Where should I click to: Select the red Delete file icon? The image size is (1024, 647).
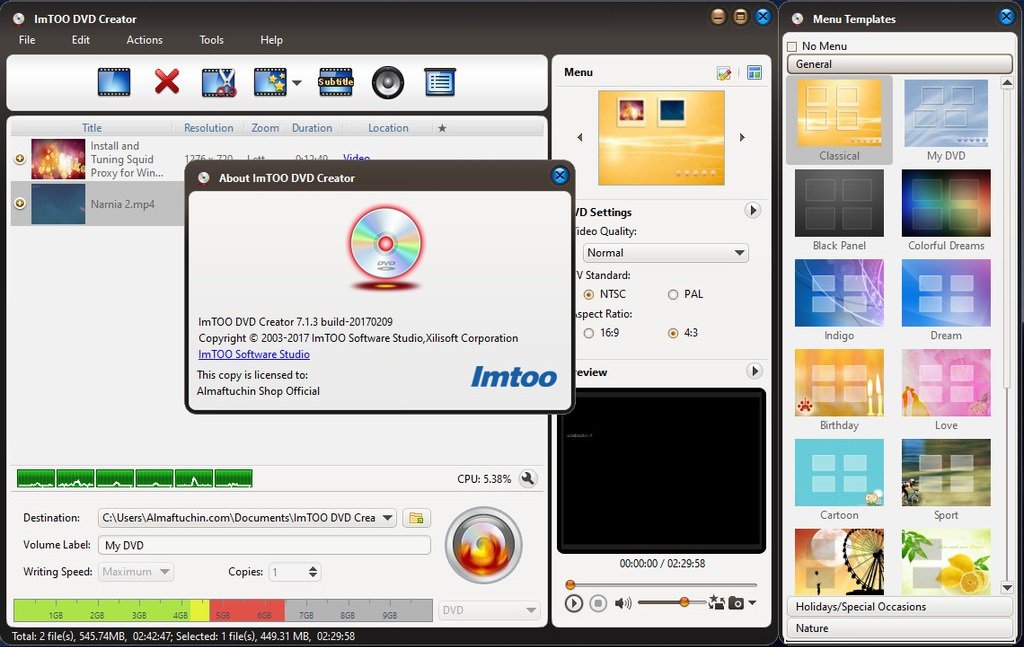pyautogui.click(x=166, y=82)
